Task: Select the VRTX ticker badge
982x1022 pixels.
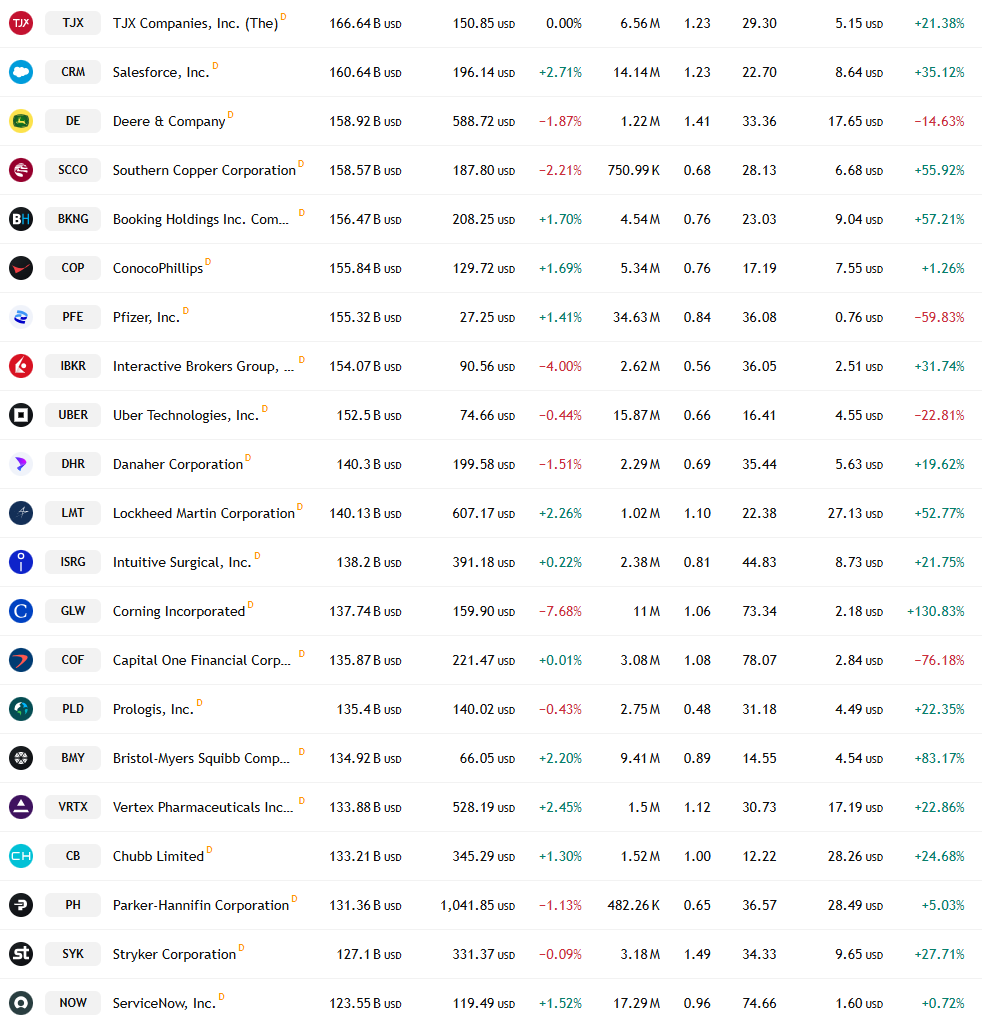Action: coord(73,807)
